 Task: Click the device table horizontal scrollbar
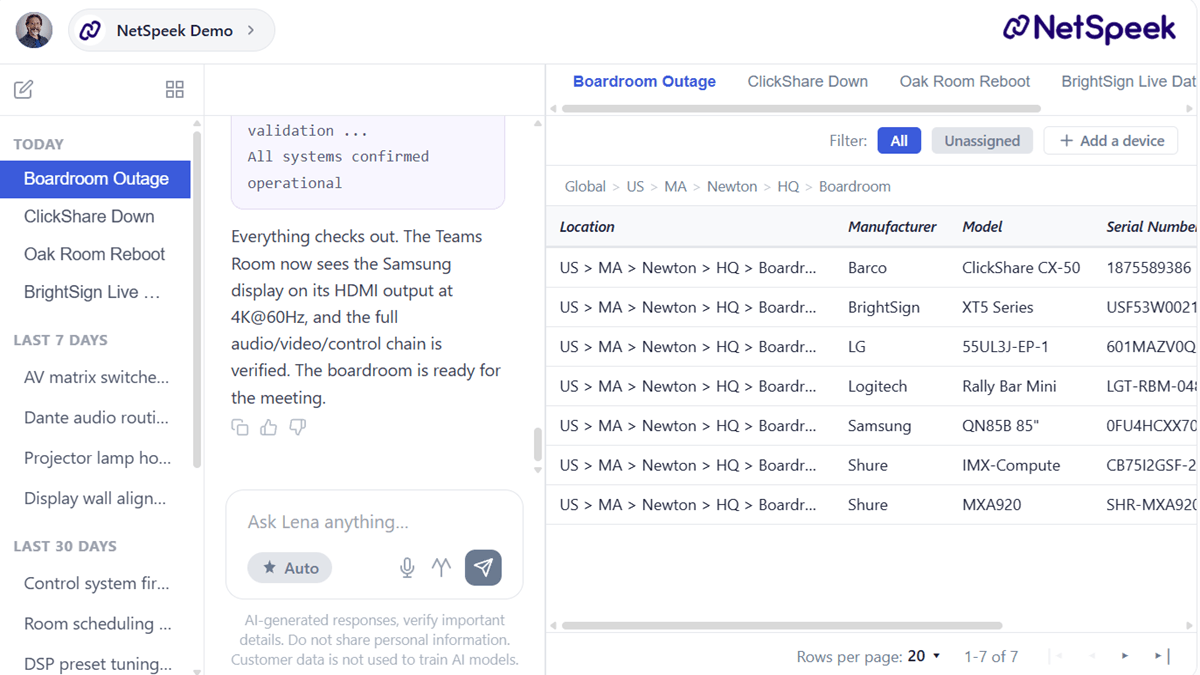coord(780,626)
